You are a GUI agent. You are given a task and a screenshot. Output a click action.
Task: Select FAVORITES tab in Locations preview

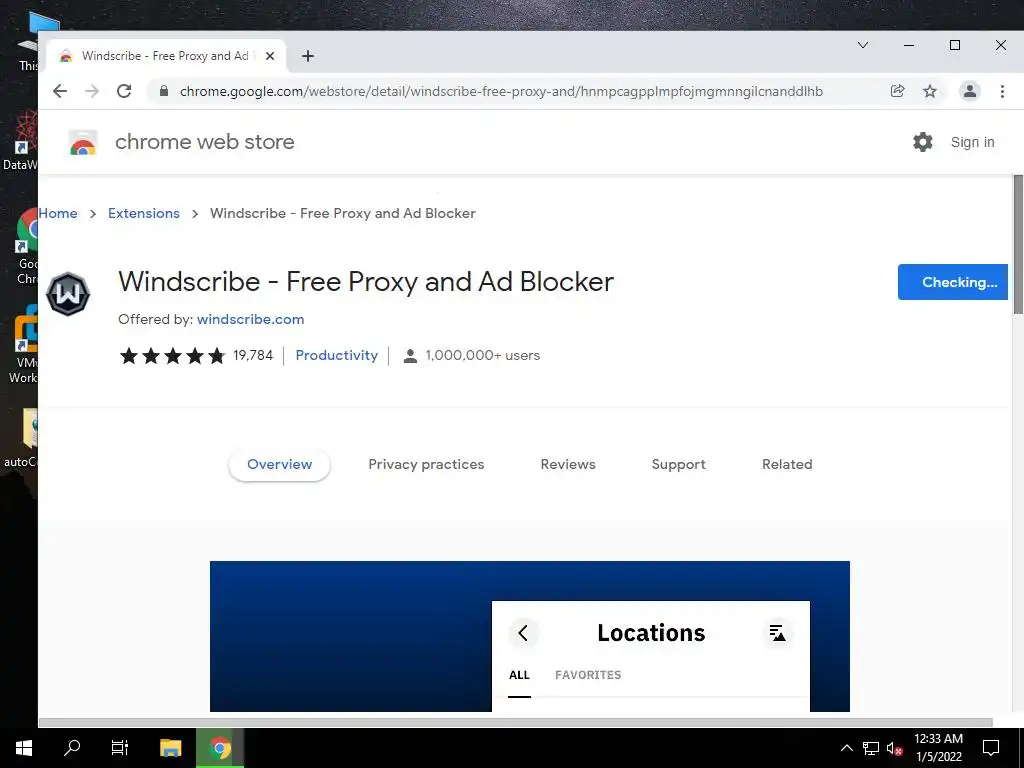point(588,675)
